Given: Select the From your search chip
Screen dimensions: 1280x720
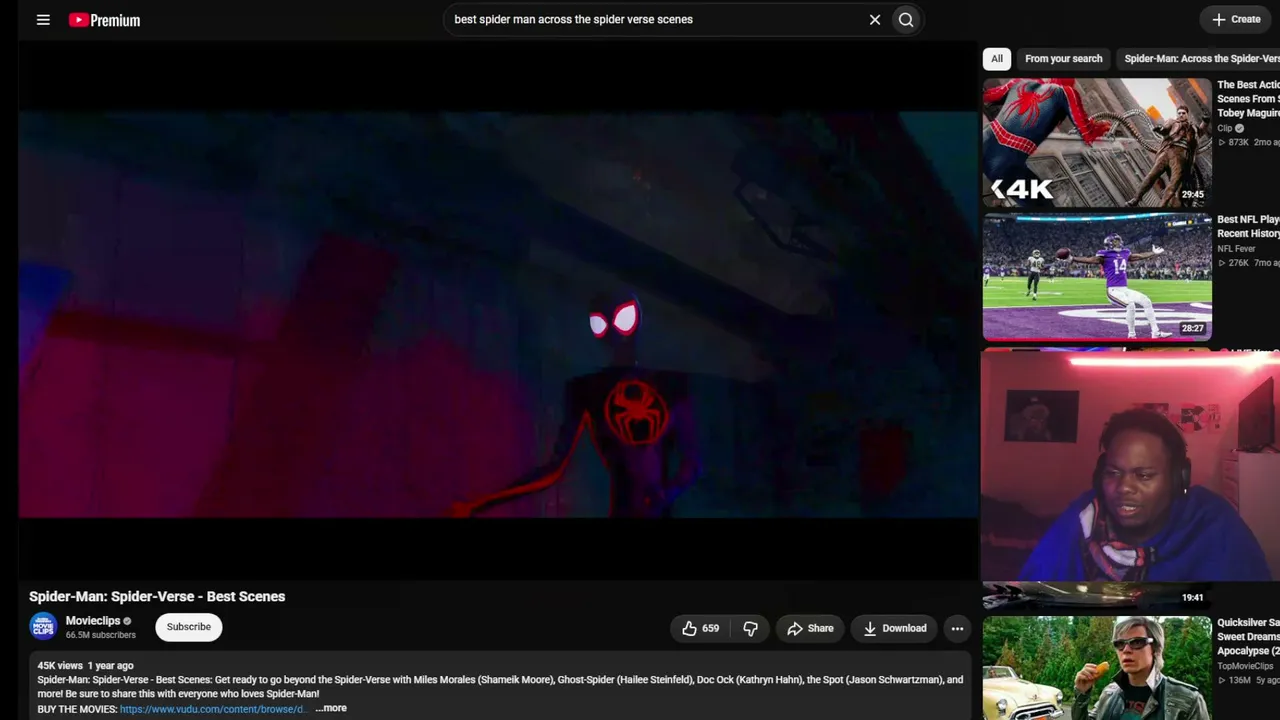Looking at the screenshot, I should coord(1063,59).
